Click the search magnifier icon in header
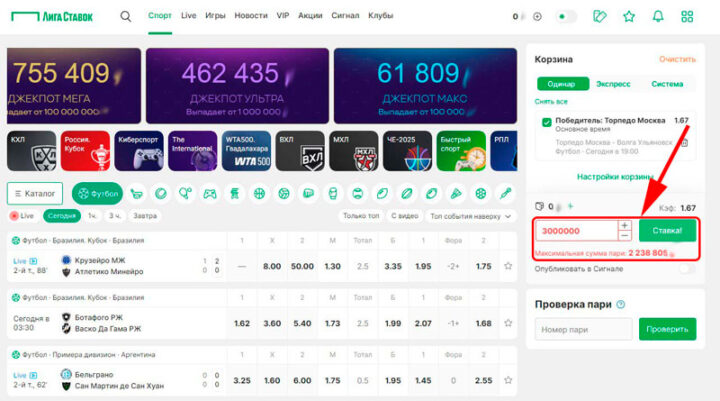 [x=125, y=16]
